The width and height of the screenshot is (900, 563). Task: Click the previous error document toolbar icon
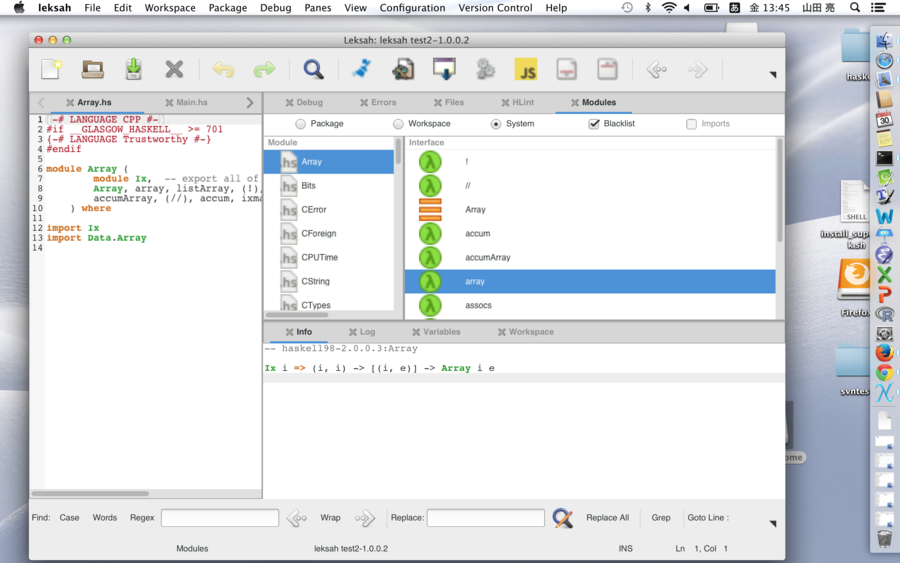click(607, 69)
